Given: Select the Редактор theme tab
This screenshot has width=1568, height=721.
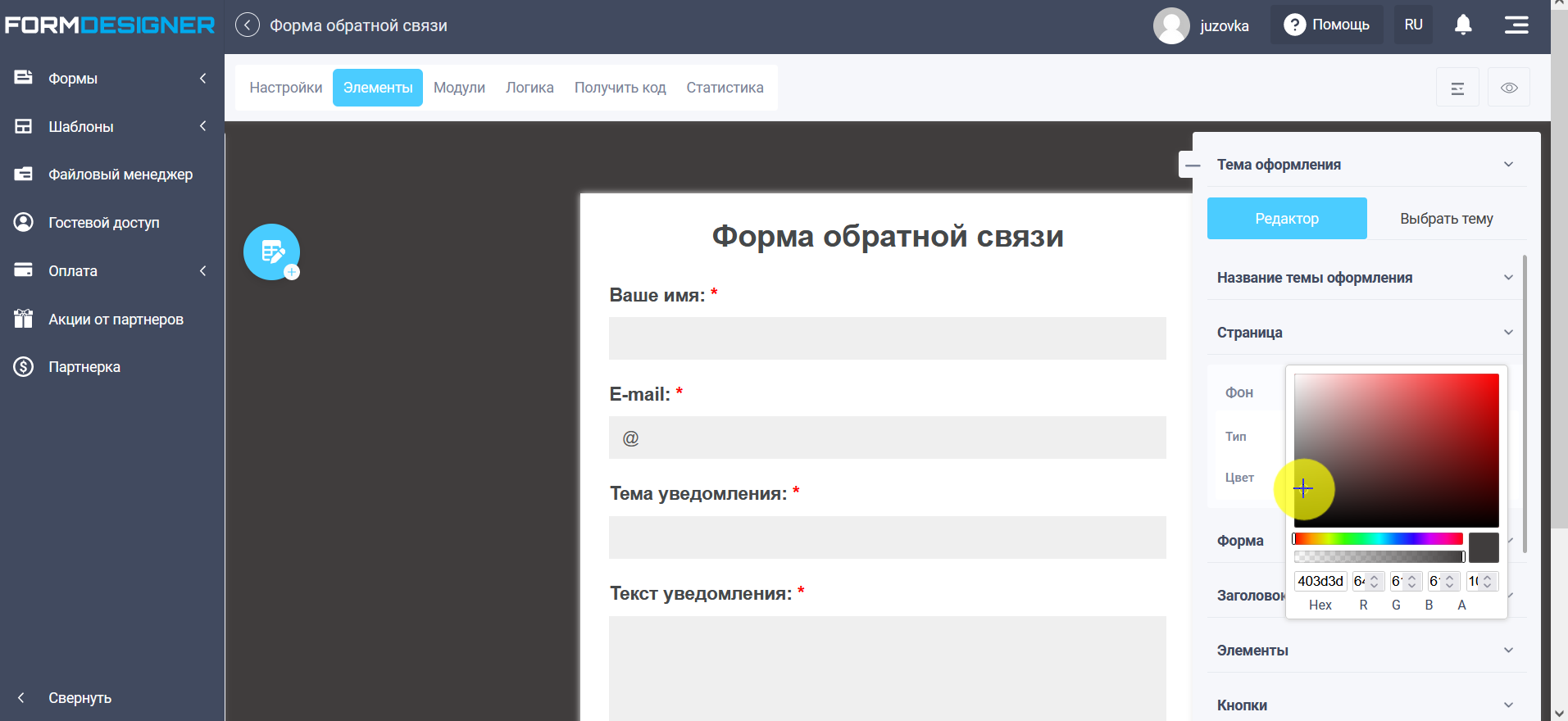Looking at the screenshot, I should click(x=1287, y=219).
